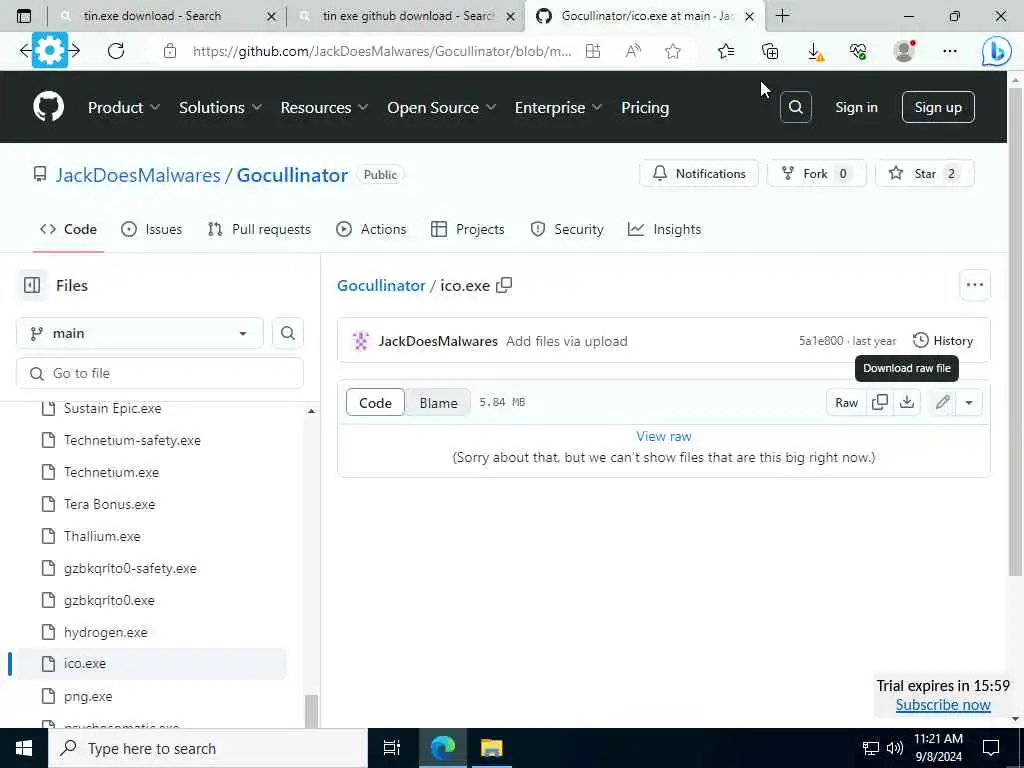The height and width of the screenshot is (768, 1024).
Task: Open the Bing chat sidebar icon
Action: [x=997, y=52]
